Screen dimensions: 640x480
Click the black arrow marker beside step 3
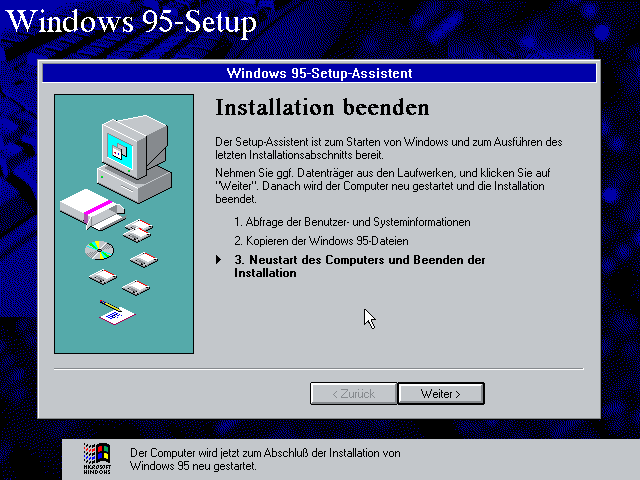219,260
